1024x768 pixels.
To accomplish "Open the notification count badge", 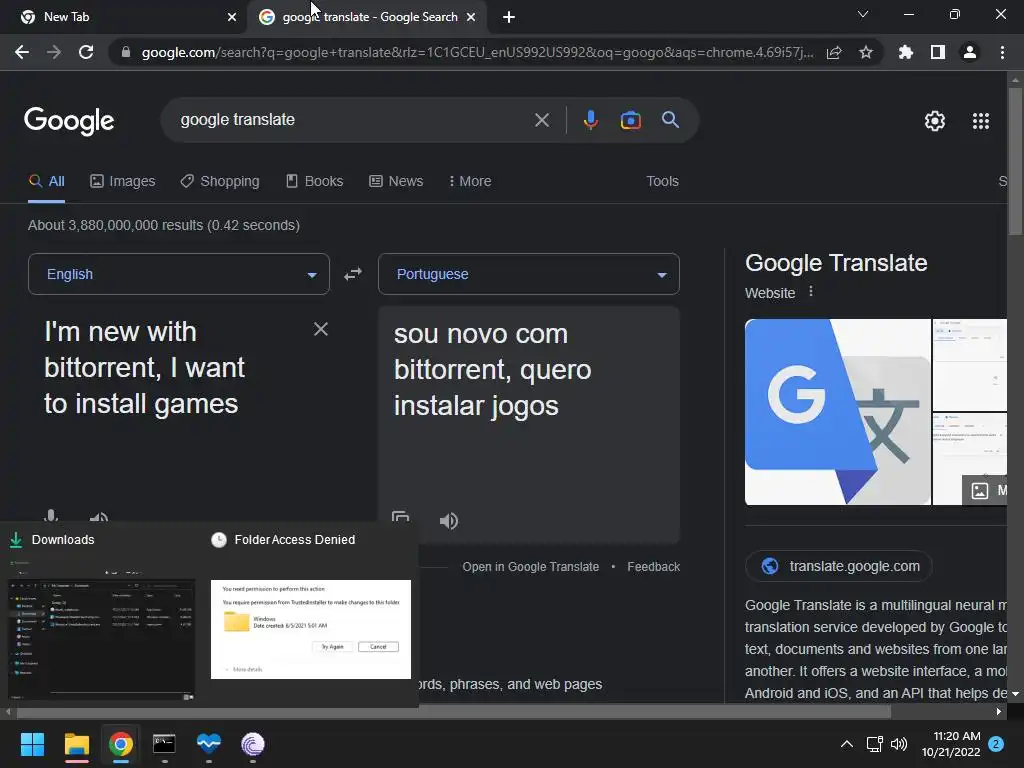I will pyautogui.click(x=996, y=744).
